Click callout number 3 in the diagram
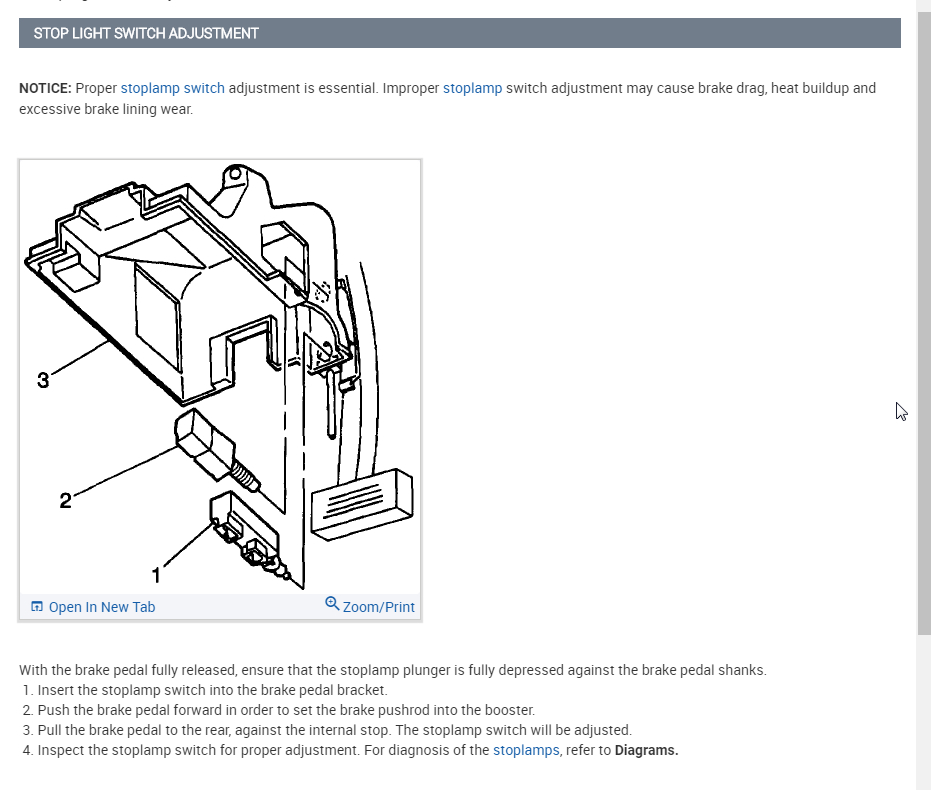Viewport: 931px width, 790px height. point(43,380)
